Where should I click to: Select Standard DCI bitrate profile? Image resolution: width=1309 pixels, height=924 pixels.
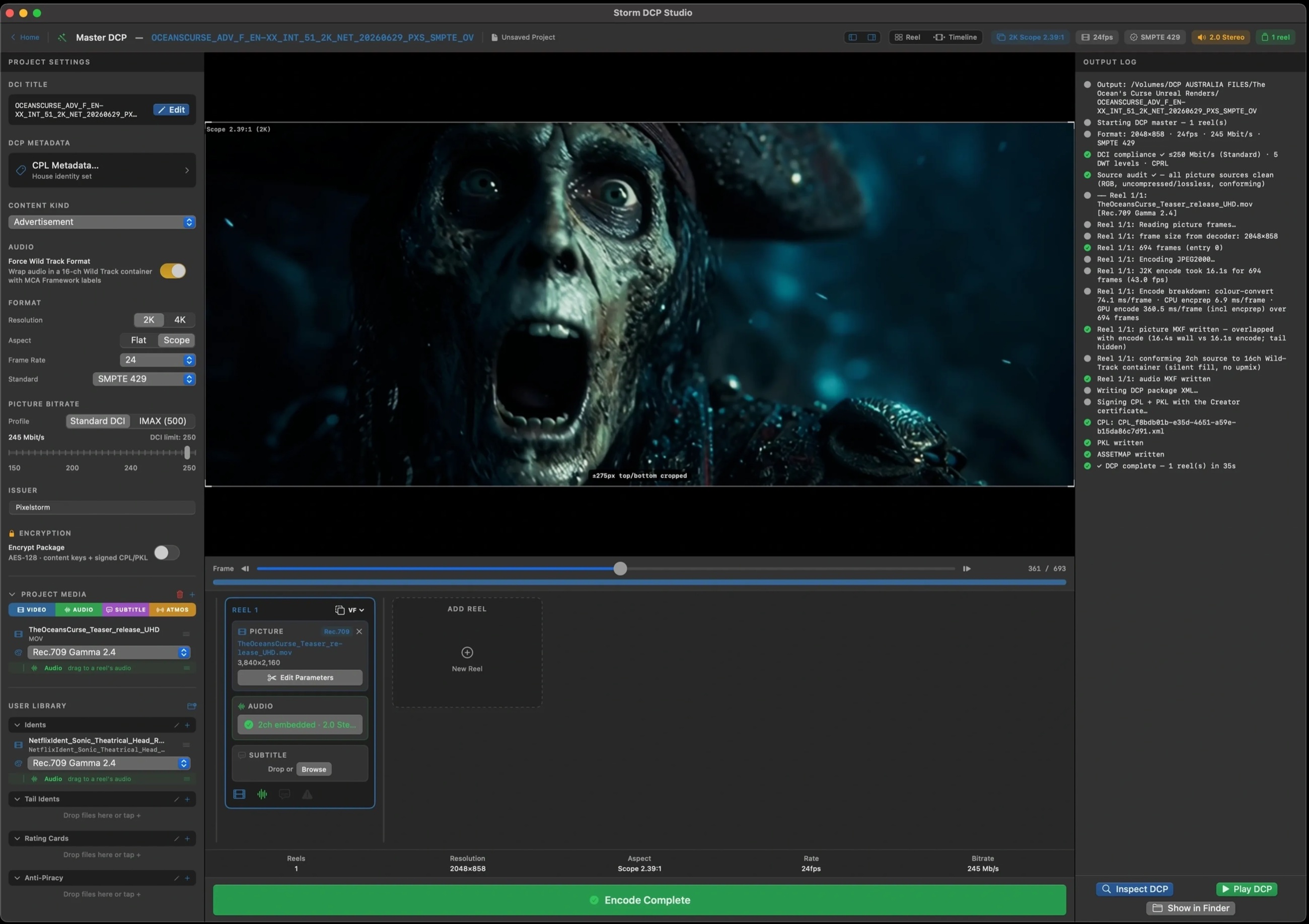[x=98, y=421]
